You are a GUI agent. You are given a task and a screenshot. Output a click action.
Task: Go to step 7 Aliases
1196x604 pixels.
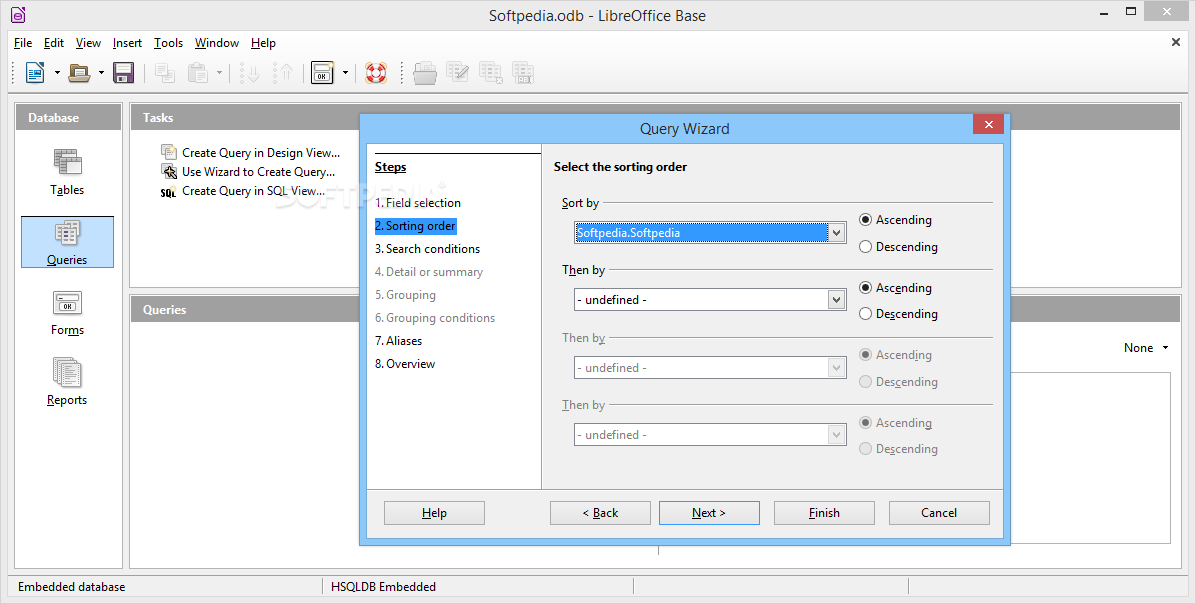point(398,341)
